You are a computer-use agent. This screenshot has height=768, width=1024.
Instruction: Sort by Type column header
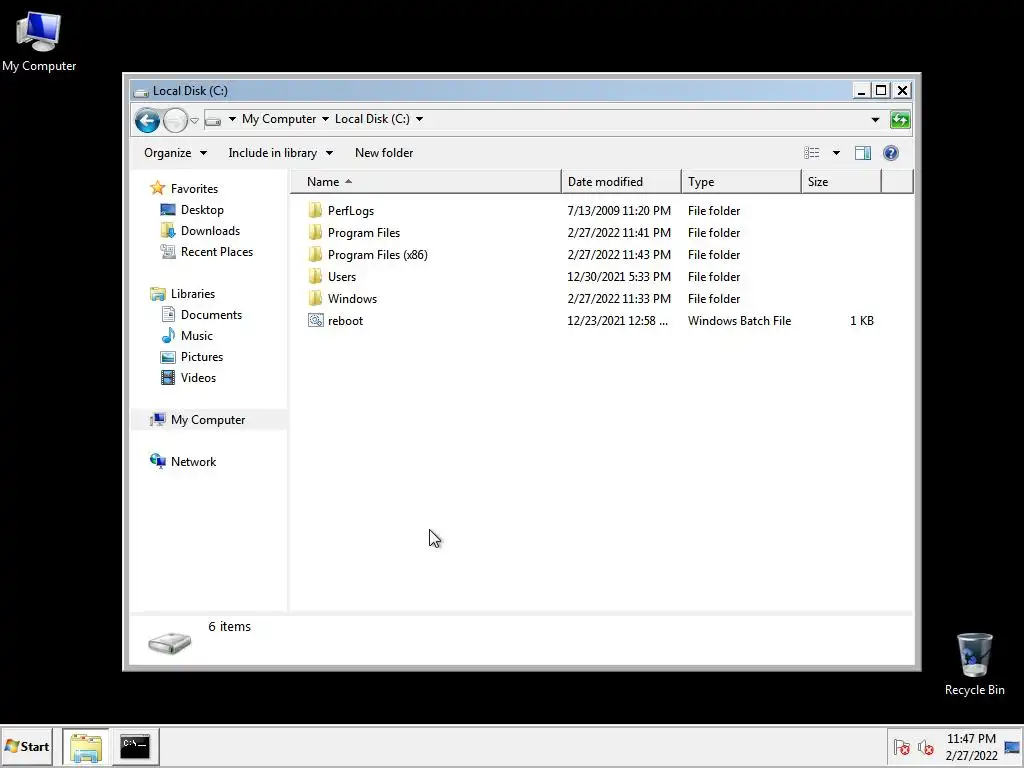pyautogui.click(x=741, y=182)
